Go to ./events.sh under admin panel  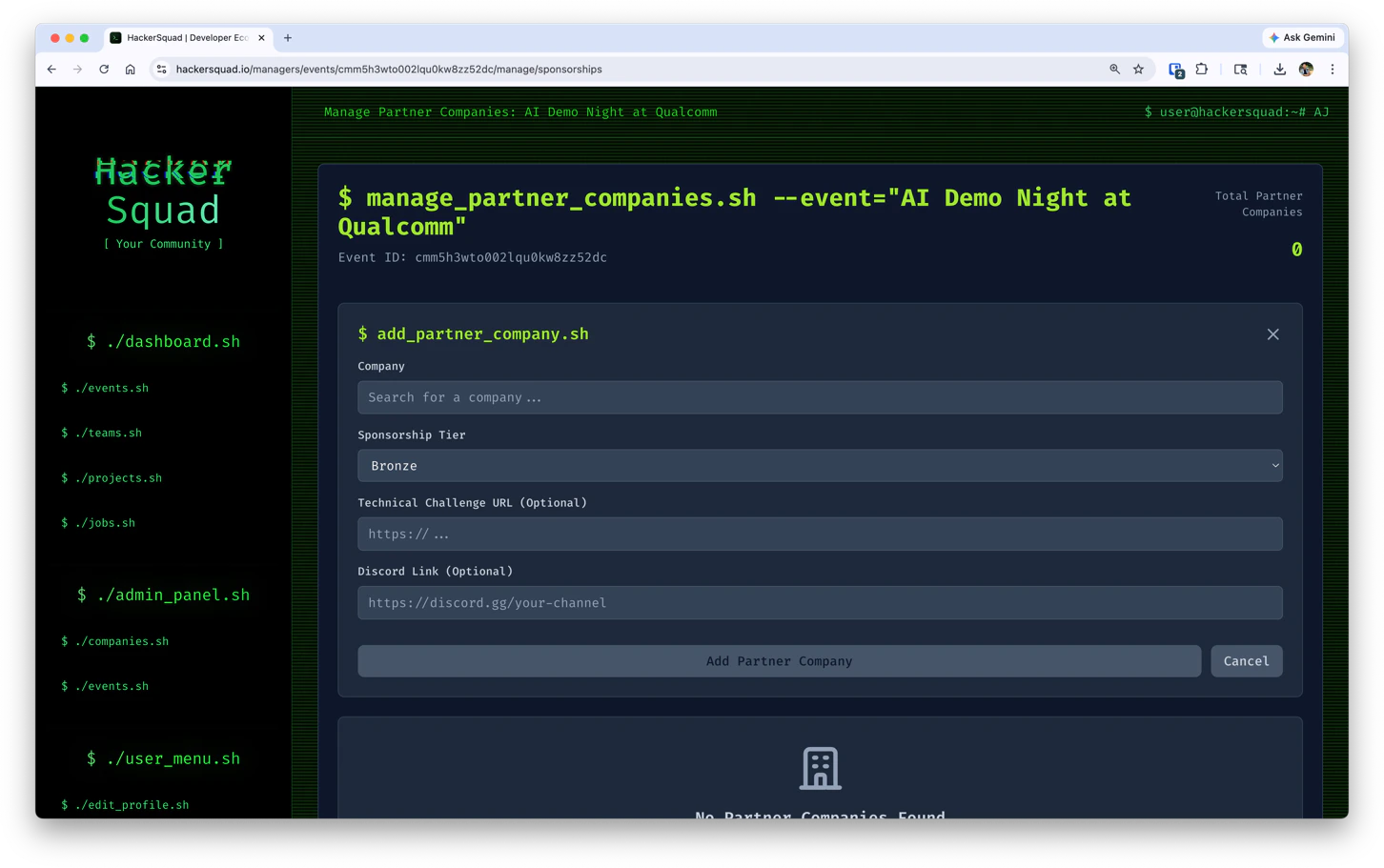pyautogui.click(x=105, y=687)
